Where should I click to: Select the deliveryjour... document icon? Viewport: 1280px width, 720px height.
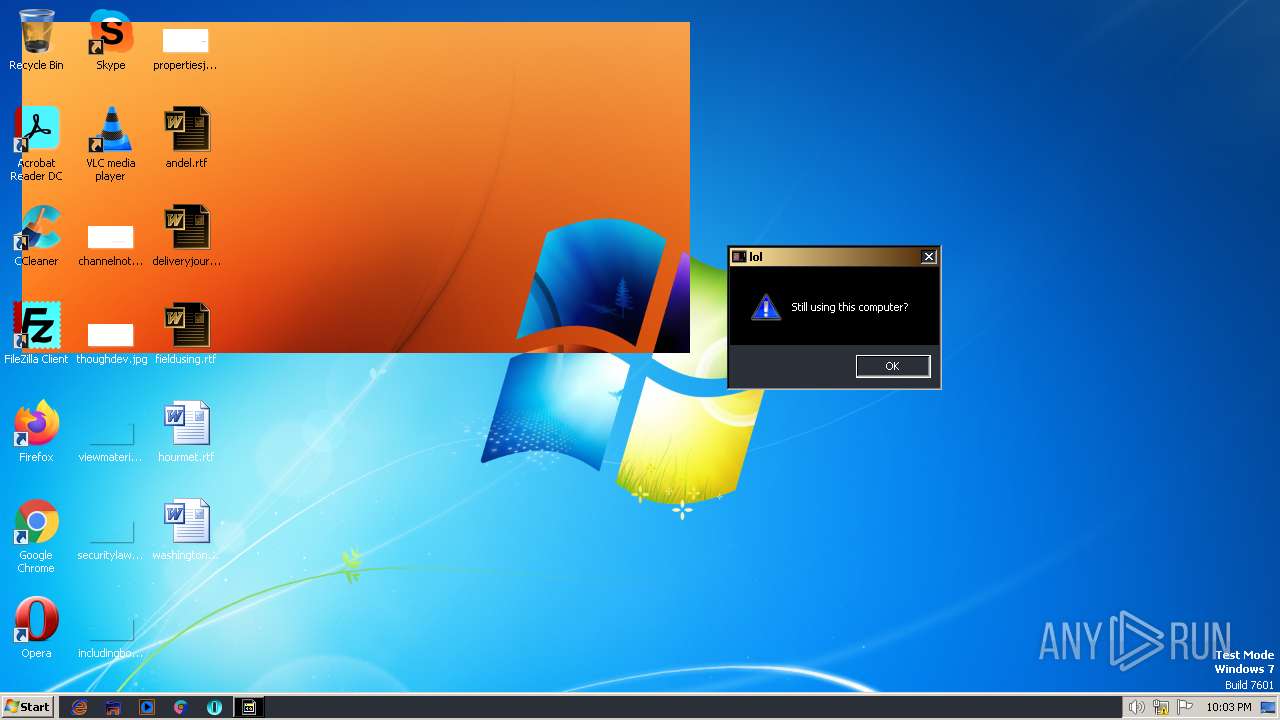[186, 236]
